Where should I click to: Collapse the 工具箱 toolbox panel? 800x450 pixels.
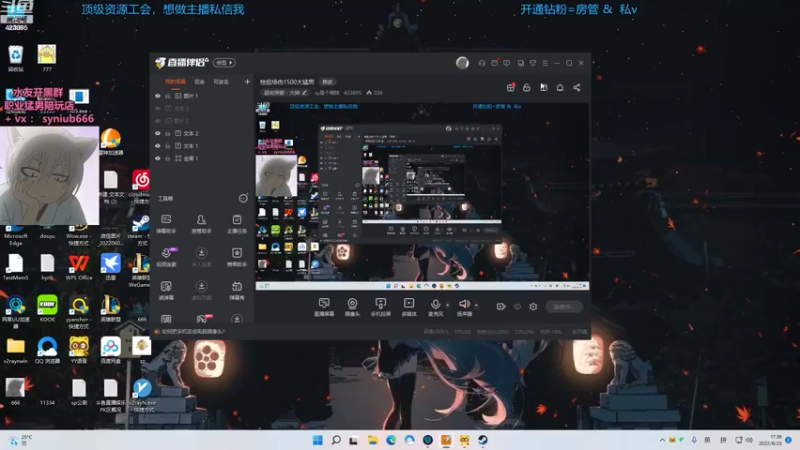243,198
